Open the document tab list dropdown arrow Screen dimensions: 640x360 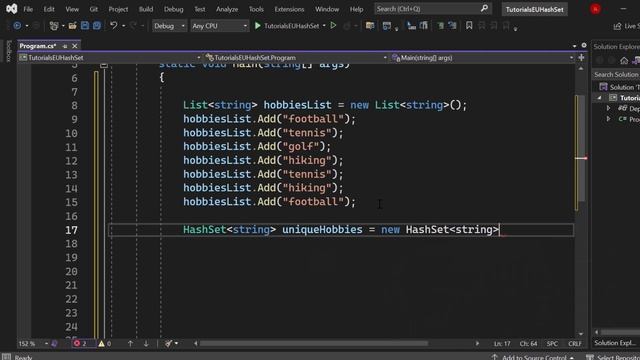pyautogui.click(x=574, y=46)
